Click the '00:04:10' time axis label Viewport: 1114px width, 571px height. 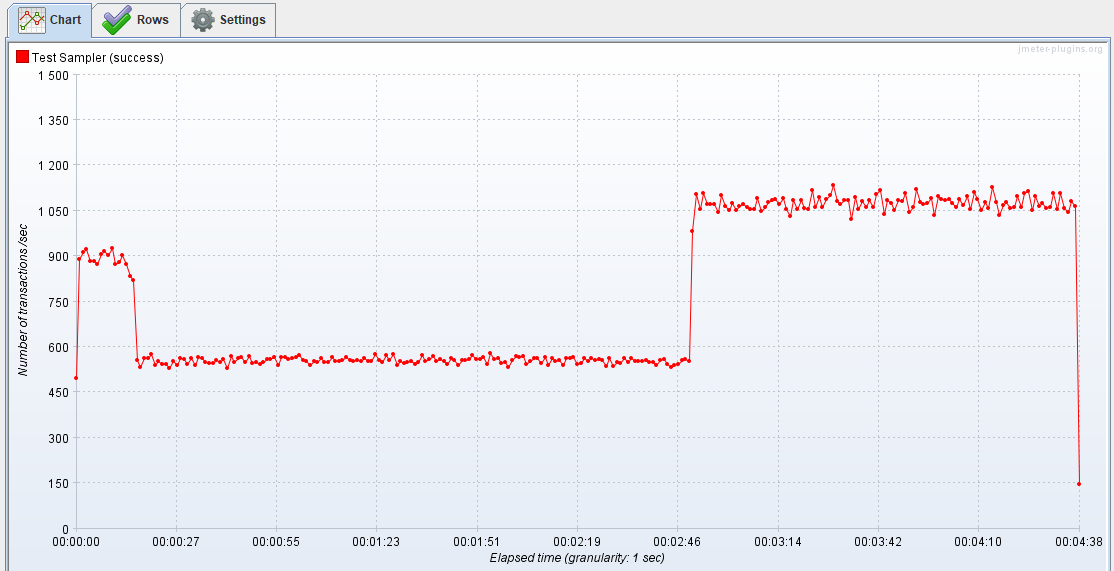pyautogui.click(x=979, y=542)
